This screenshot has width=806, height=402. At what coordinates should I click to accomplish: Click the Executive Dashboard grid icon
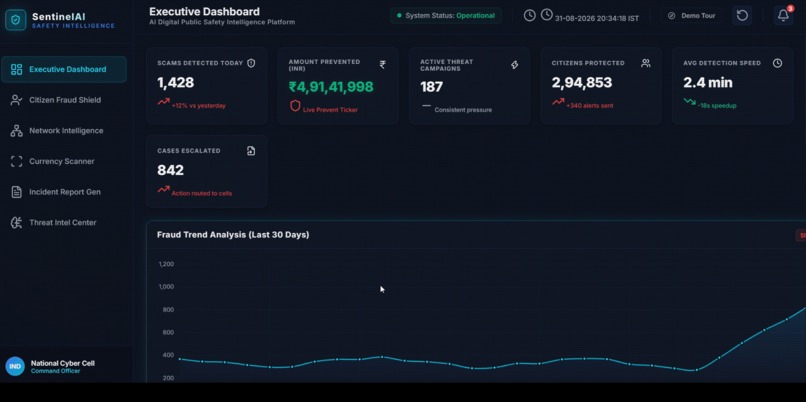16,69
